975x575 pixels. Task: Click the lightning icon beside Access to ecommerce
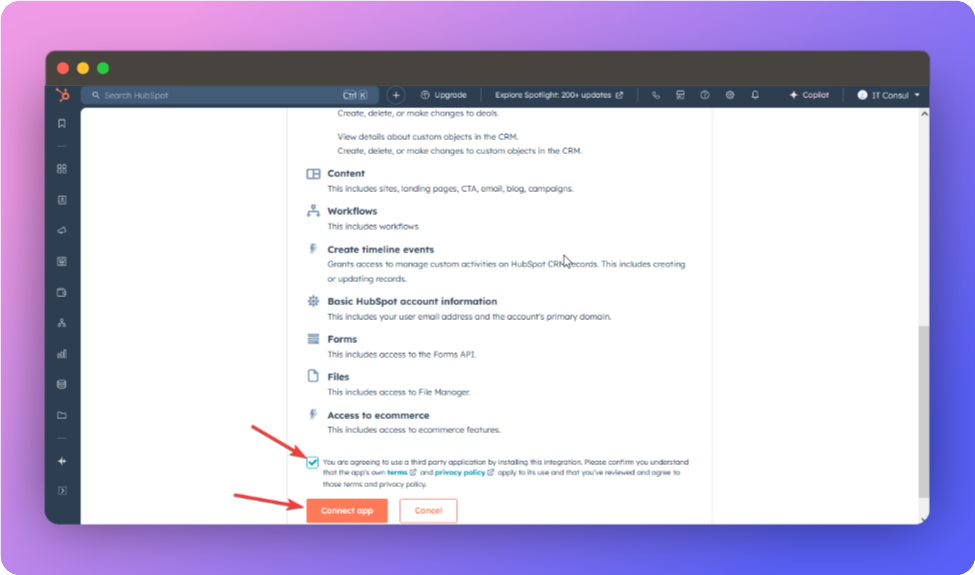[x=313, y=415]
